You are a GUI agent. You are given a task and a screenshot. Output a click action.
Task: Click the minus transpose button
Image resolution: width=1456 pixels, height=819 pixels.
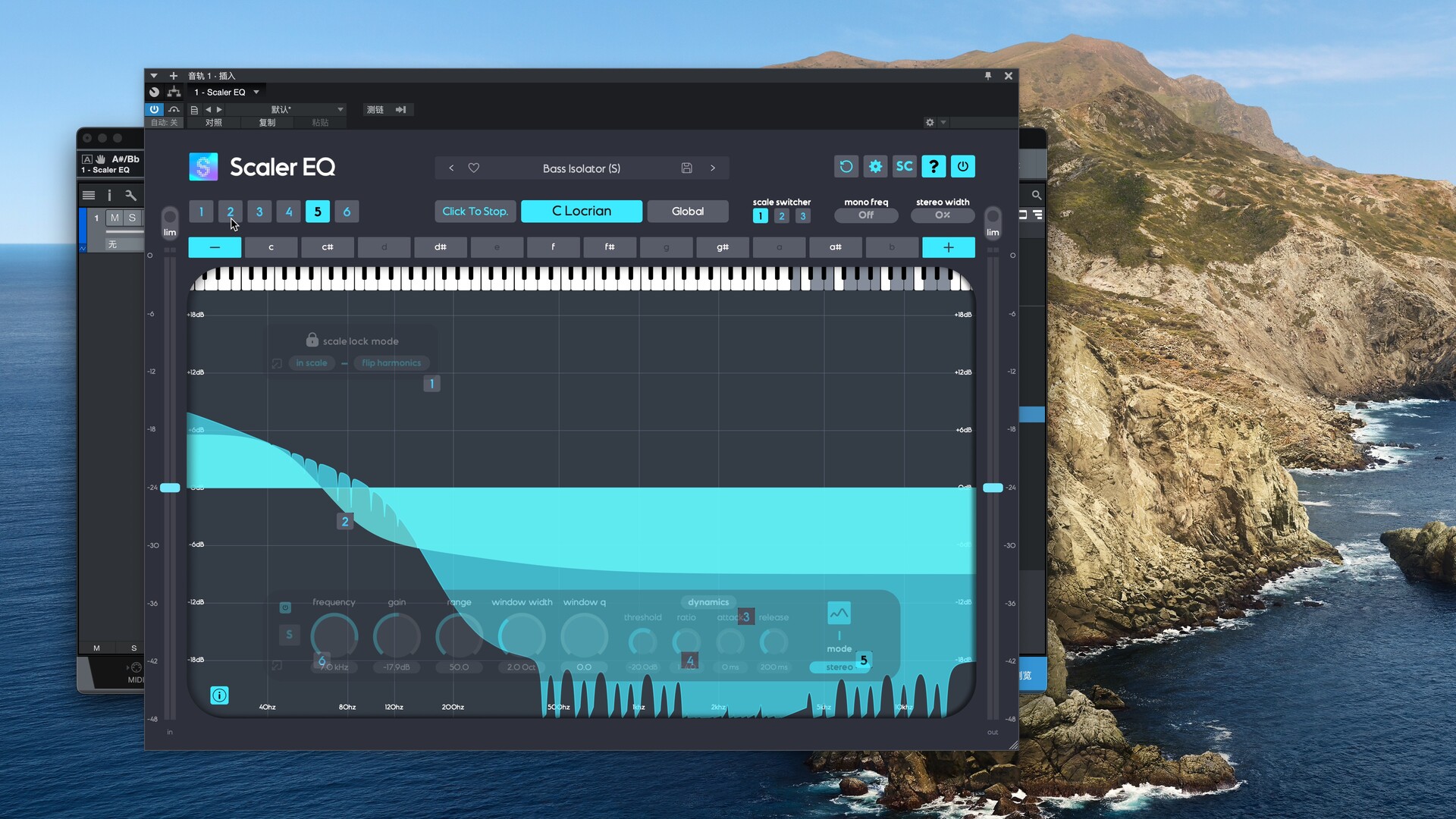(215, 247)
